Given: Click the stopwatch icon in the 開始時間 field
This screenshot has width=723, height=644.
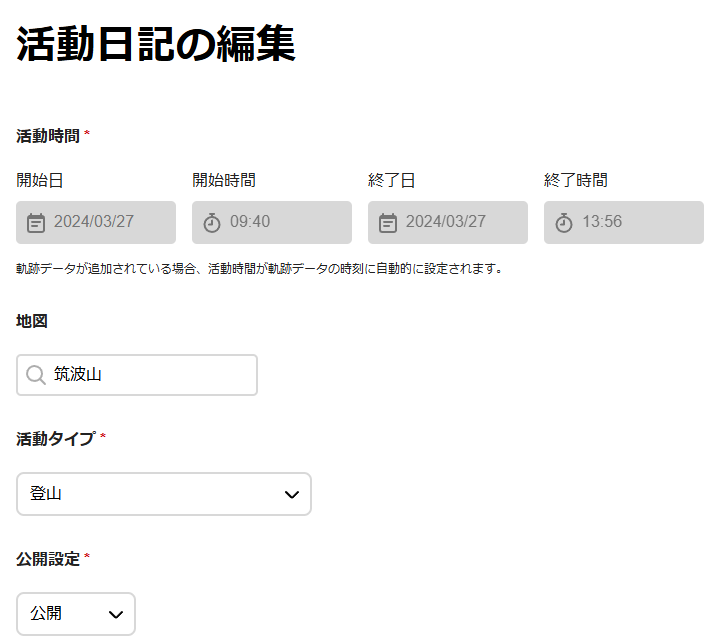Looking at the screenshot, I should [x=212, y=222].
